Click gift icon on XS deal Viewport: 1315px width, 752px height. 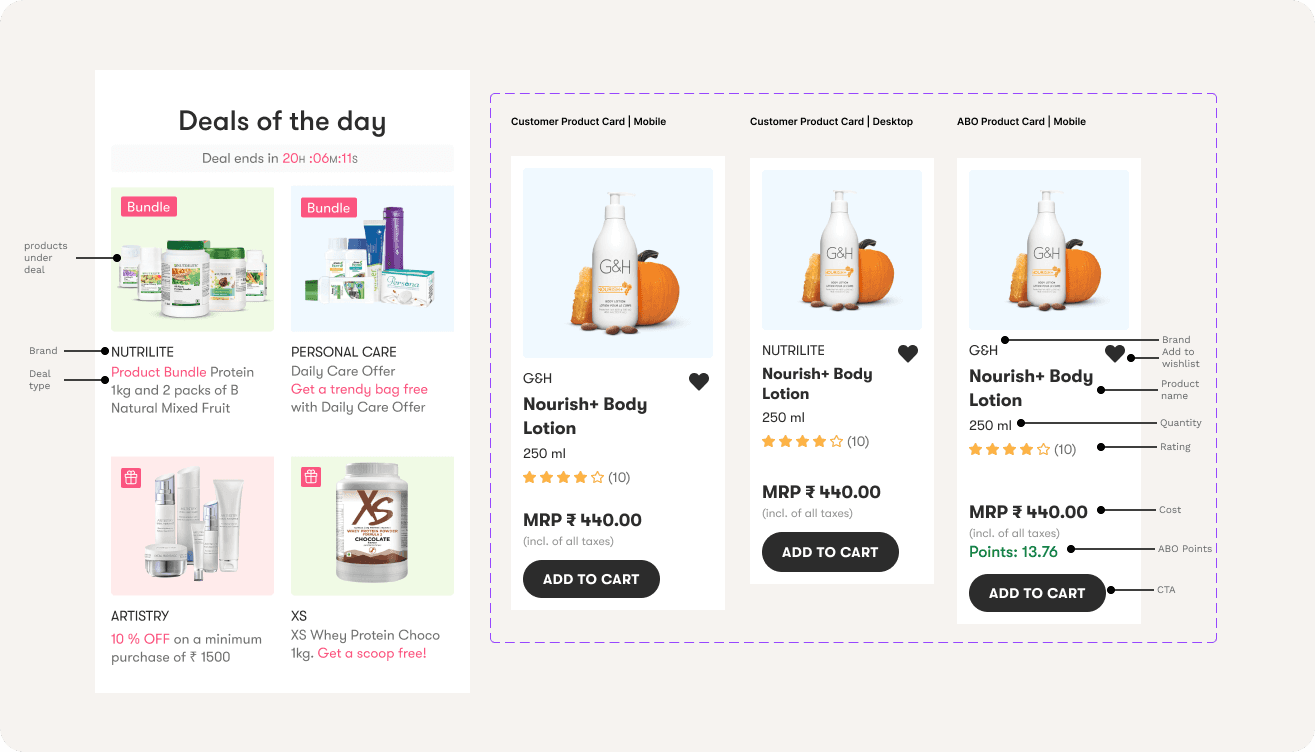pyautogui.click(x=311, y=477)
